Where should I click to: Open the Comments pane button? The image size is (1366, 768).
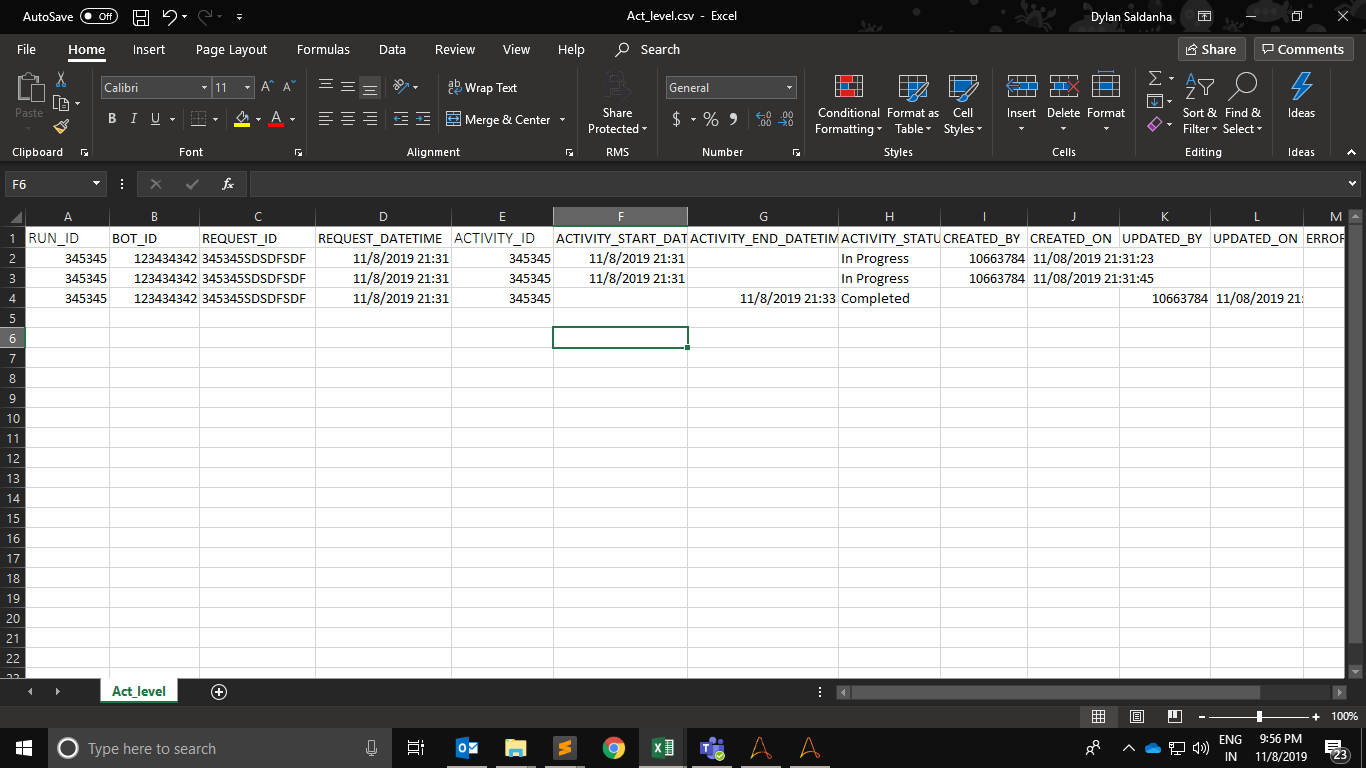click(x=1303, y=50)
